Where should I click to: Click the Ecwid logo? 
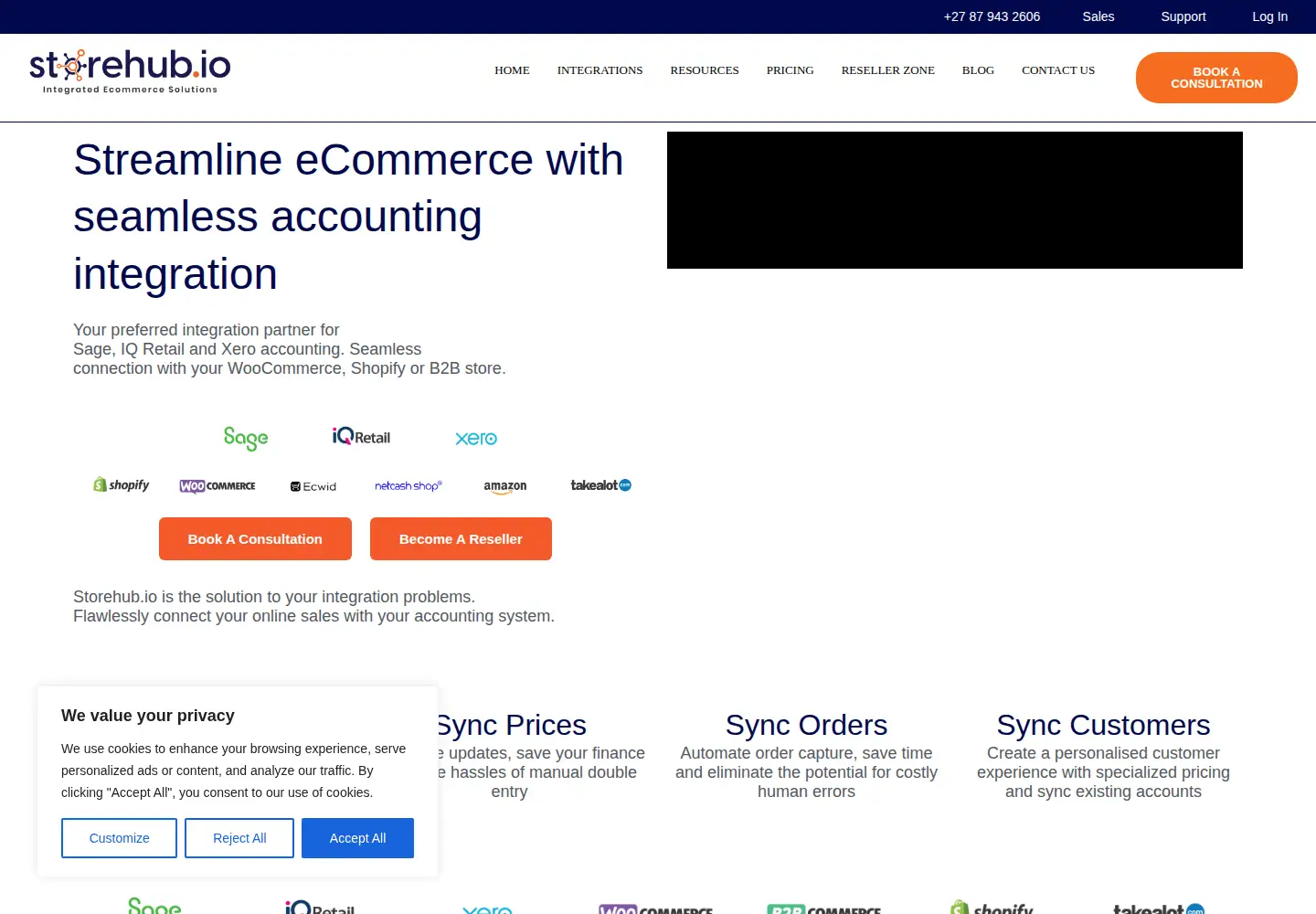click(313, 486)
